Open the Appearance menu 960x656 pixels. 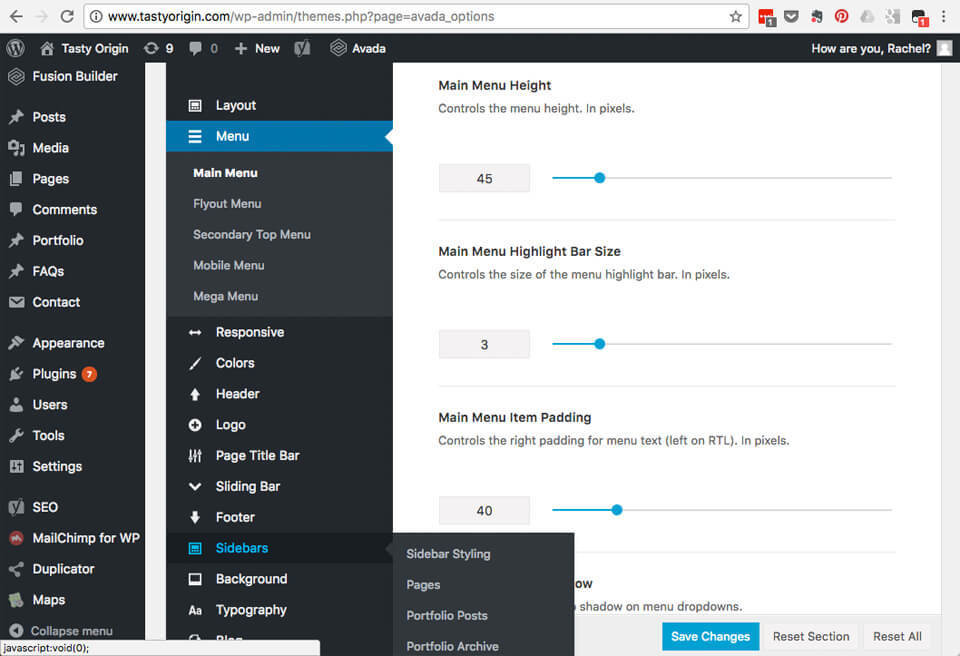coord(72,343)
